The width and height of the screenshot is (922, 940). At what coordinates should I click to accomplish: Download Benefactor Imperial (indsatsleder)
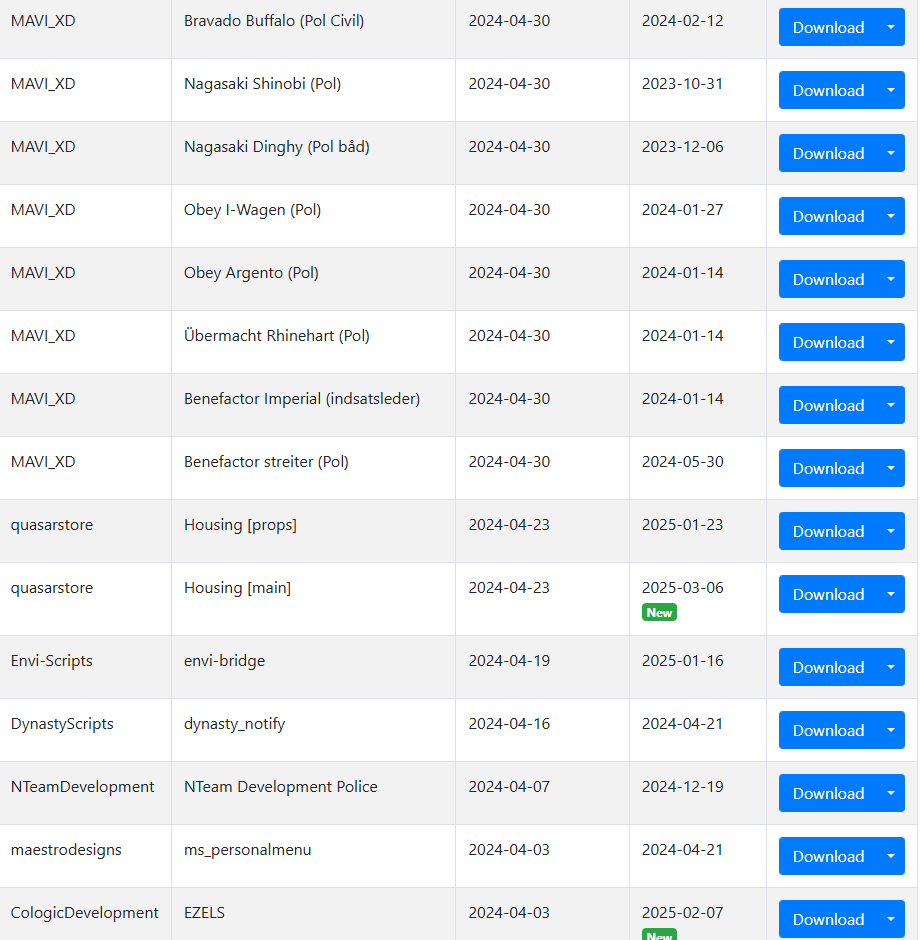tap(828, 405)
